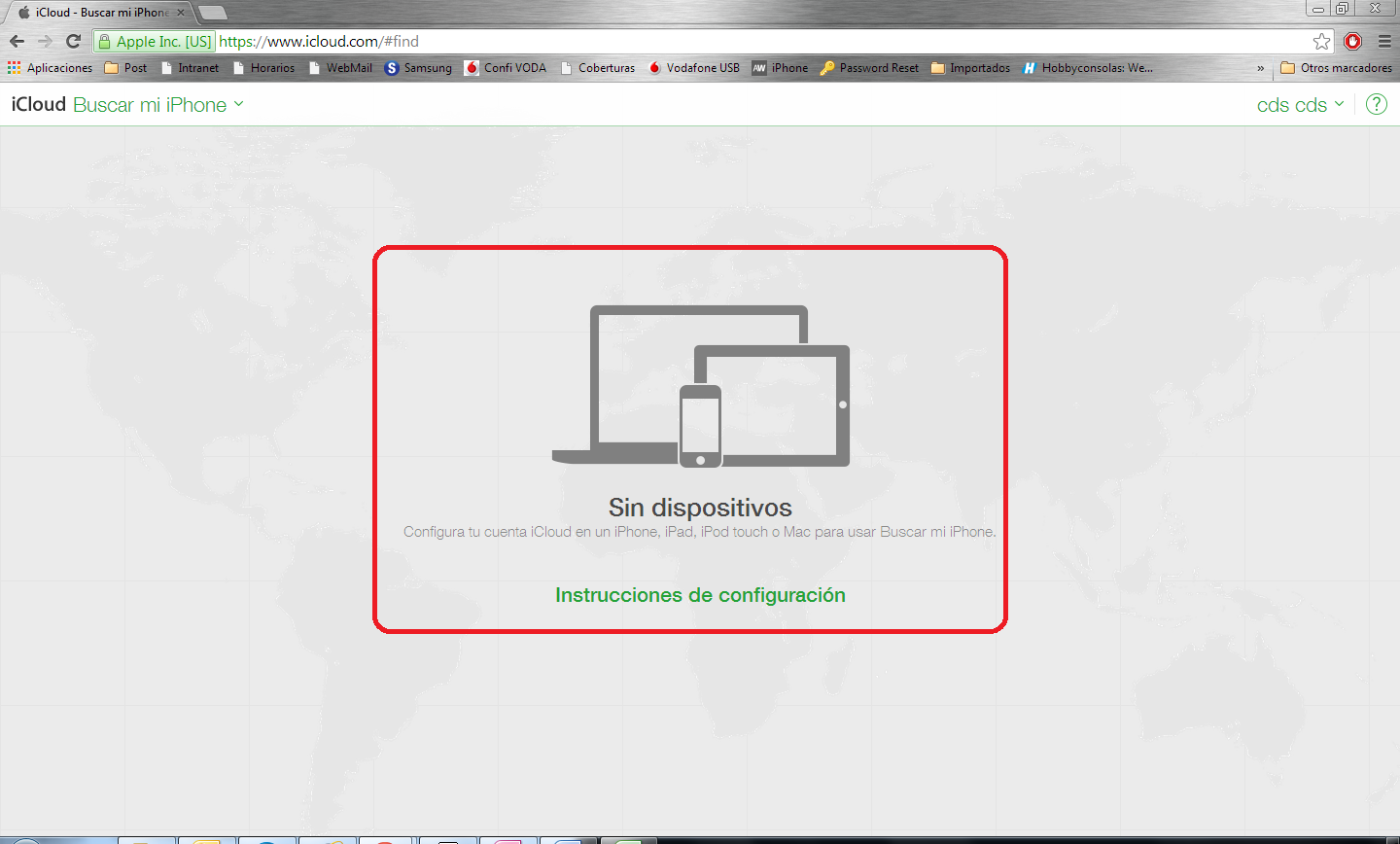The width and height of the screenshot is (1400, 844).
Task: Open the cds cds account dropdown
Action: (1300, 105)
